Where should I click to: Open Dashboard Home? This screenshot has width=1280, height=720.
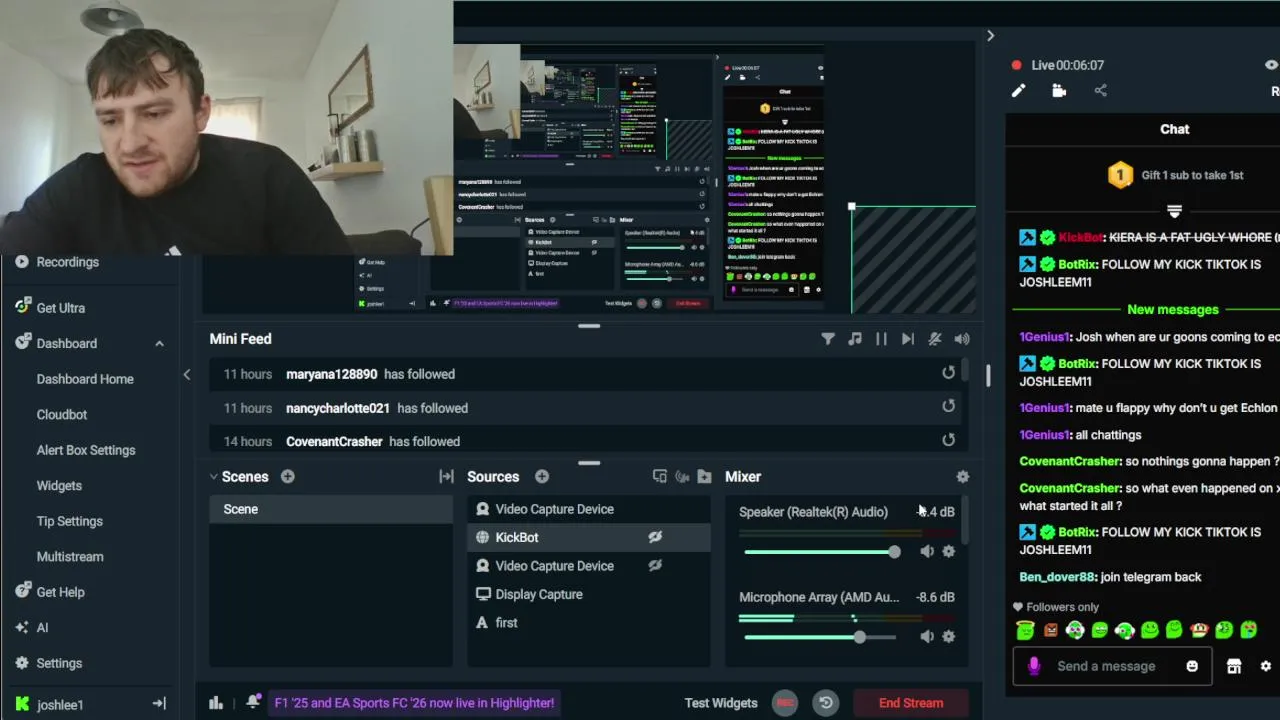point(85,379)
